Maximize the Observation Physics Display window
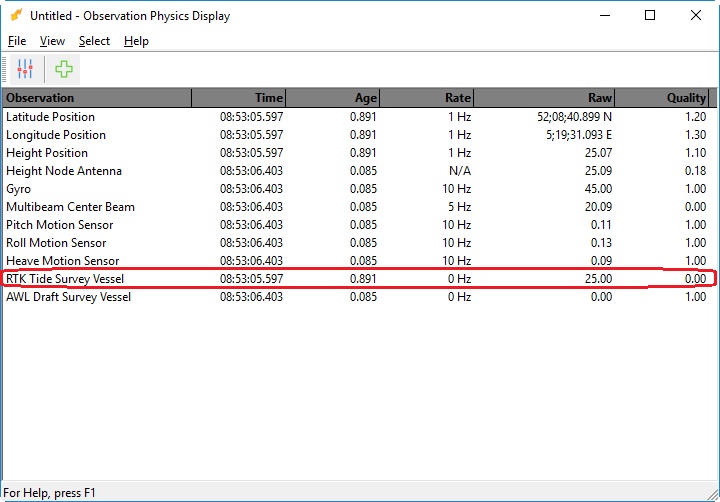The image size is (720, 502). click(x=650, y=16)
